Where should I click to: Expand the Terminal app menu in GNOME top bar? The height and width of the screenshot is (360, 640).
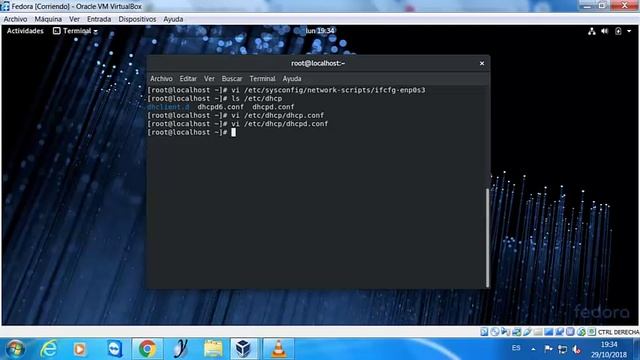(76, 31)
